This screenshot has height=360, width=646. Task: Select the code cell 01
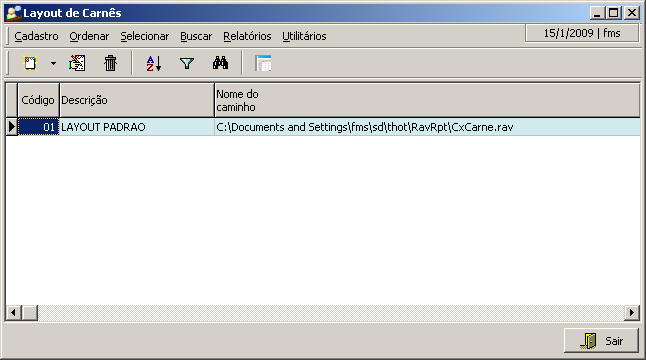(39, 127)
